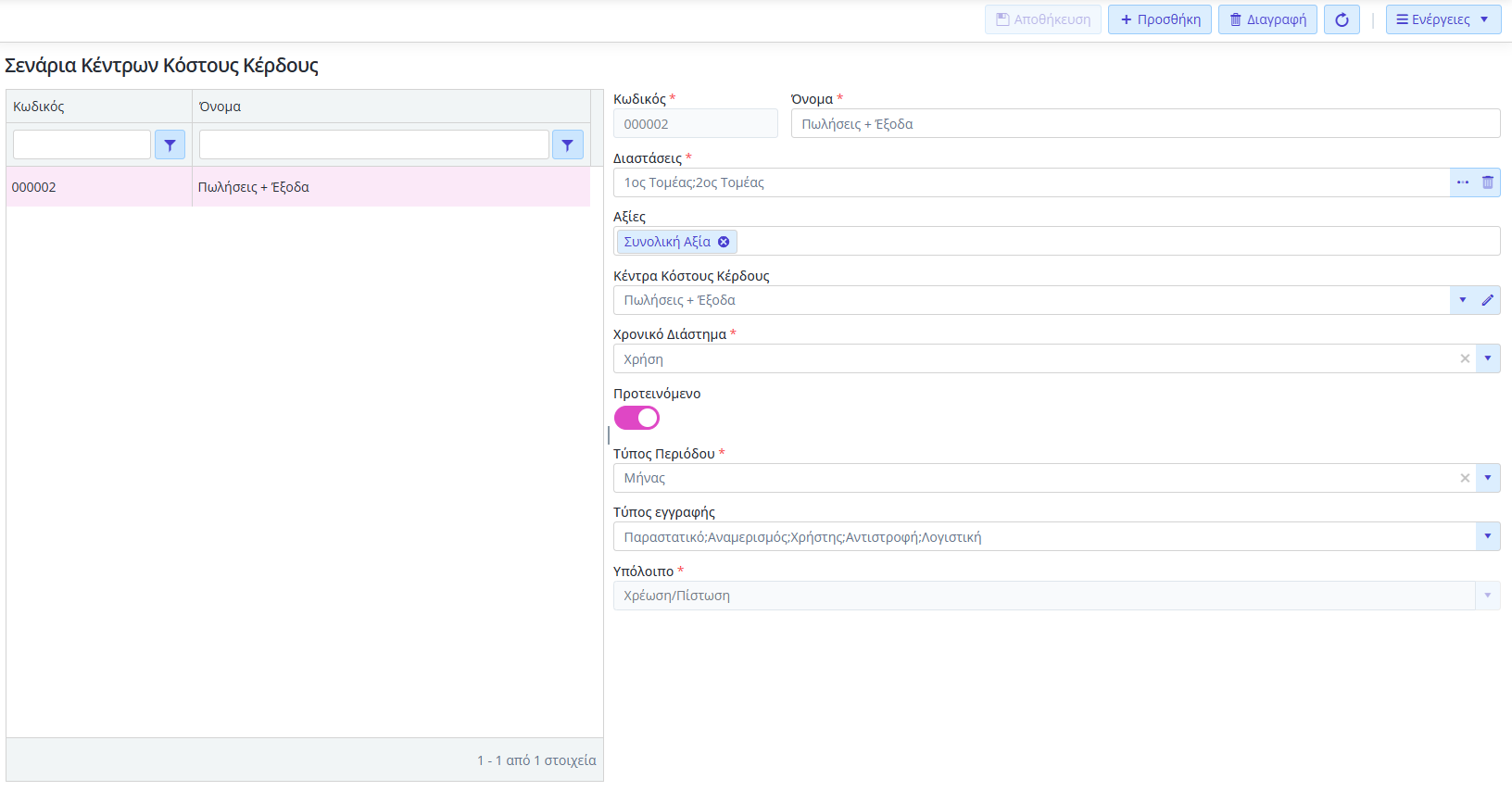Viewport: 1512px width, 791px height.
Task: Toggle the Προτεινόμενο switch off
Action: [x=636, y=418]
